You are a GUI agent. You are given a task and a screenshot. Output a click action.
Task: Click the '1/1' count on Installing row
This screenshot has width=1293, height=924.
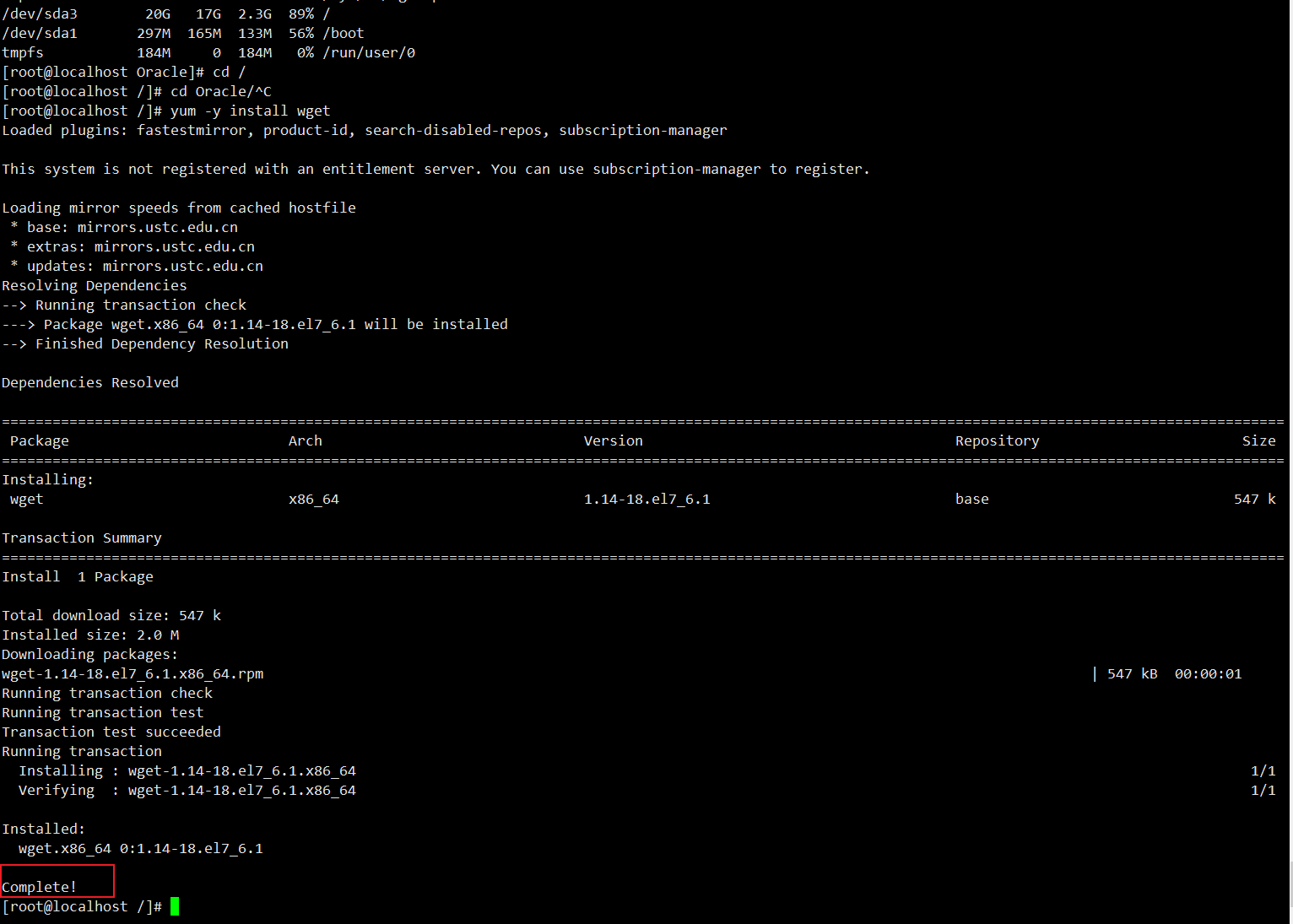pyautogui.click(x=1263, y=770)
